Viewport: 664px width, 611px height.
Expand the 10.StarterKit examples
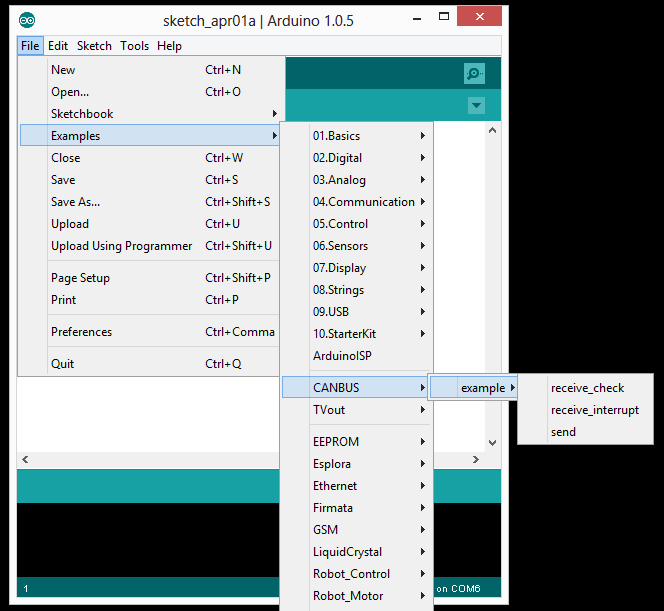click(x=357, y=334)
